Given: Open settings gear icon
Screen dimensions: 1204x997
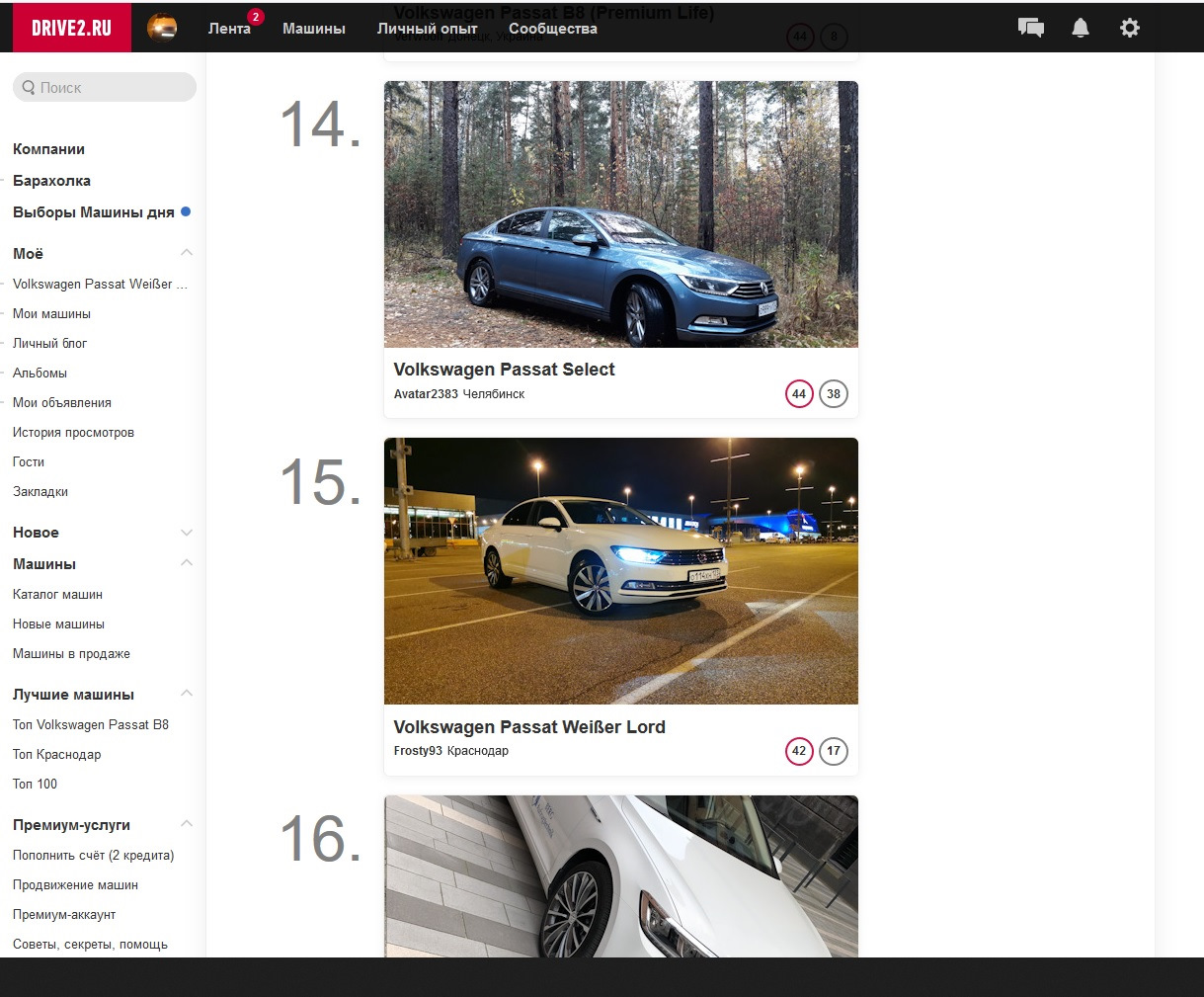Looking at the screenshot, I should pos(1130,28).
